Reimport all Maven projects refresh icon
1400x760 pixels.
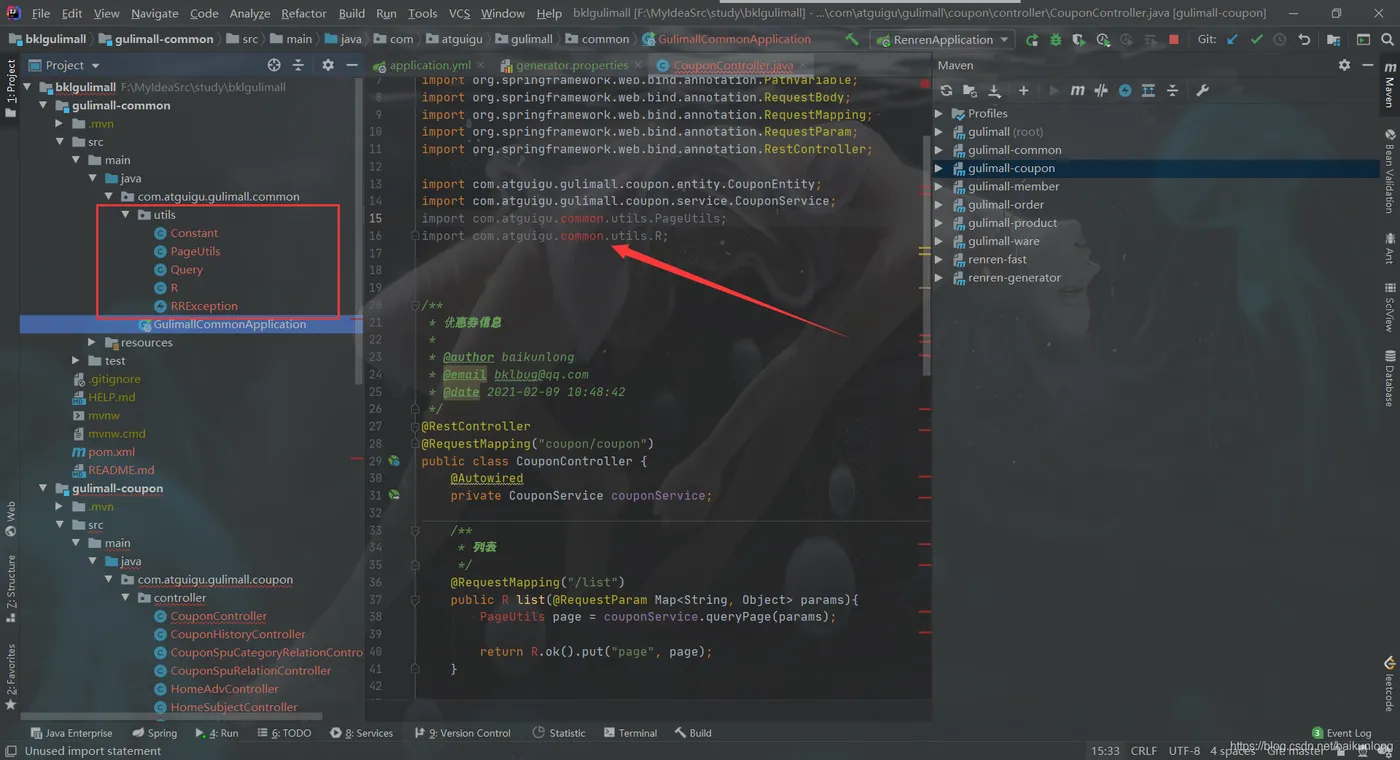946,90
